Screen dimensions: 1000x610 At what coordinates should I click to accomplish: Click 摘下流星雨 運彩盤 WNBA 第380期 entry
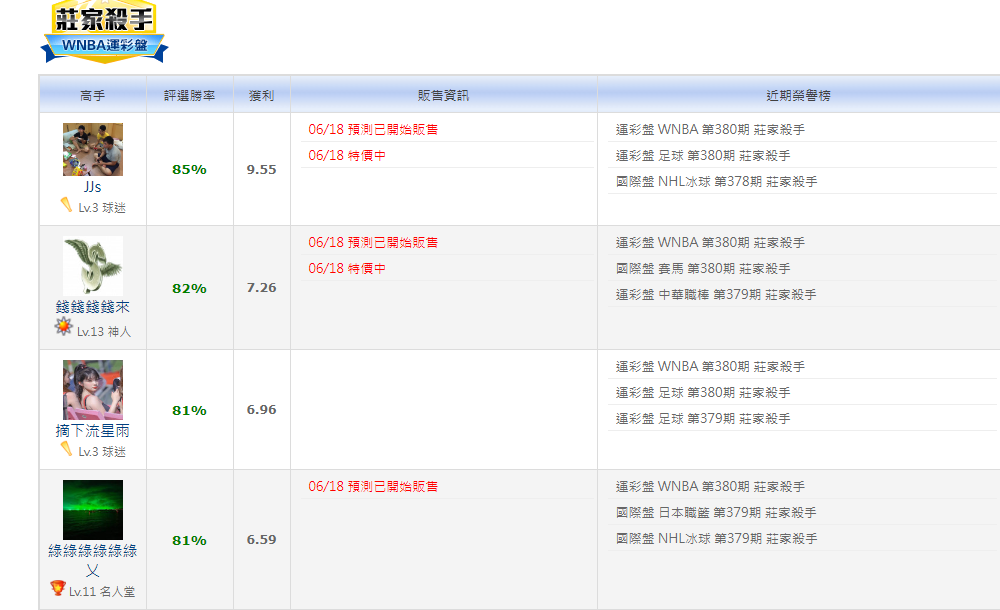[710, 366]
